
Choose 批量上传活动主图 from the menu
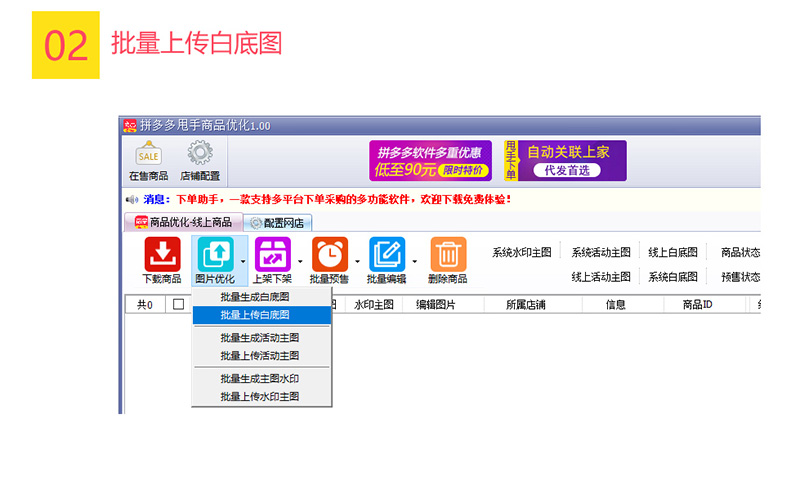click(262, 355)
